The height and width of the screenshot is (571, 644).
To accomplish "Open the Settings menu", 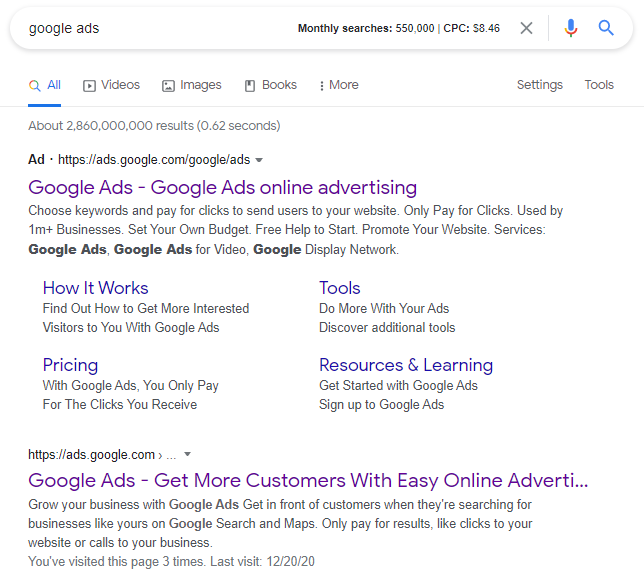I will point(539,85).
